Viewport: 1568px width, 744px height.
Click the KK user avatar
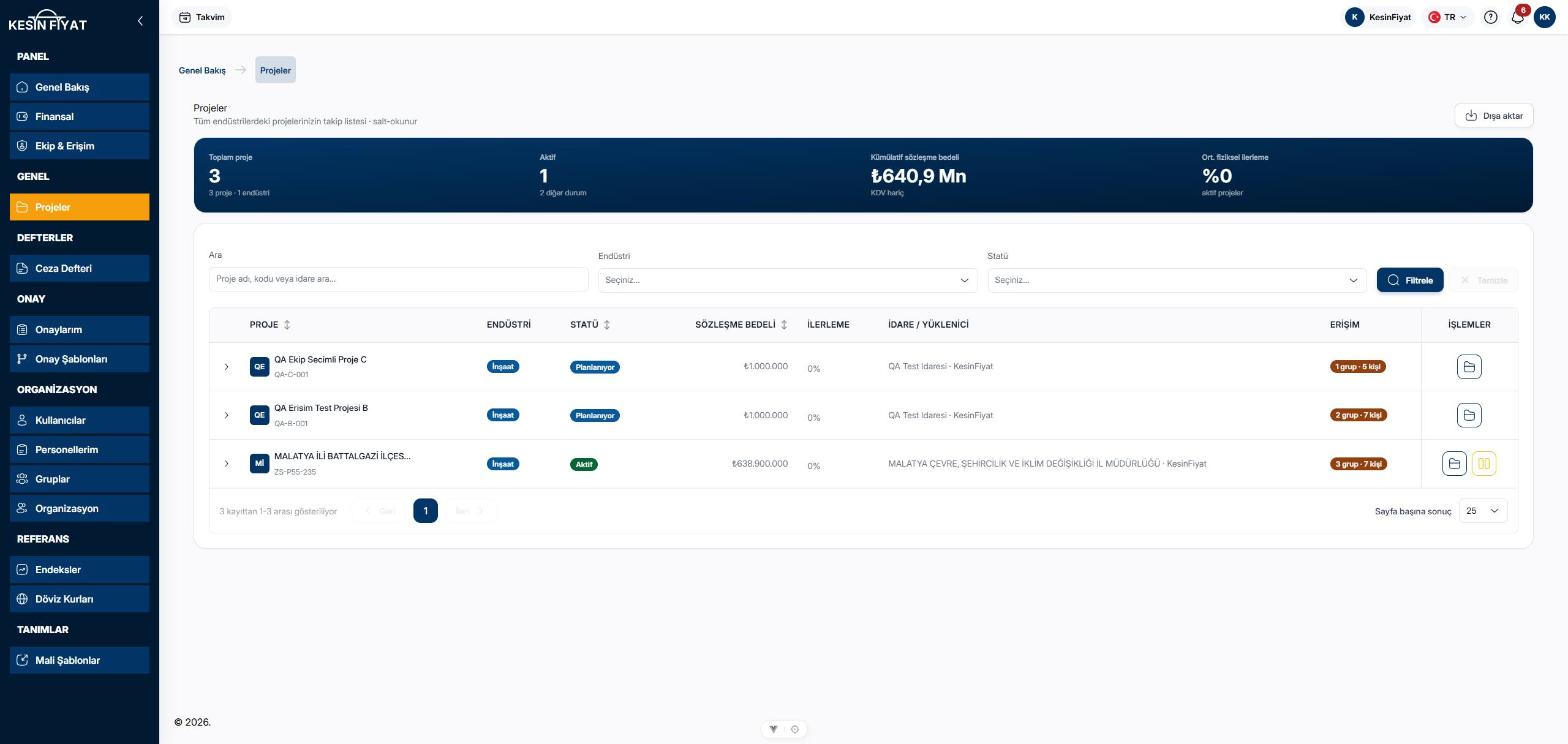(x=1545, y=17)
